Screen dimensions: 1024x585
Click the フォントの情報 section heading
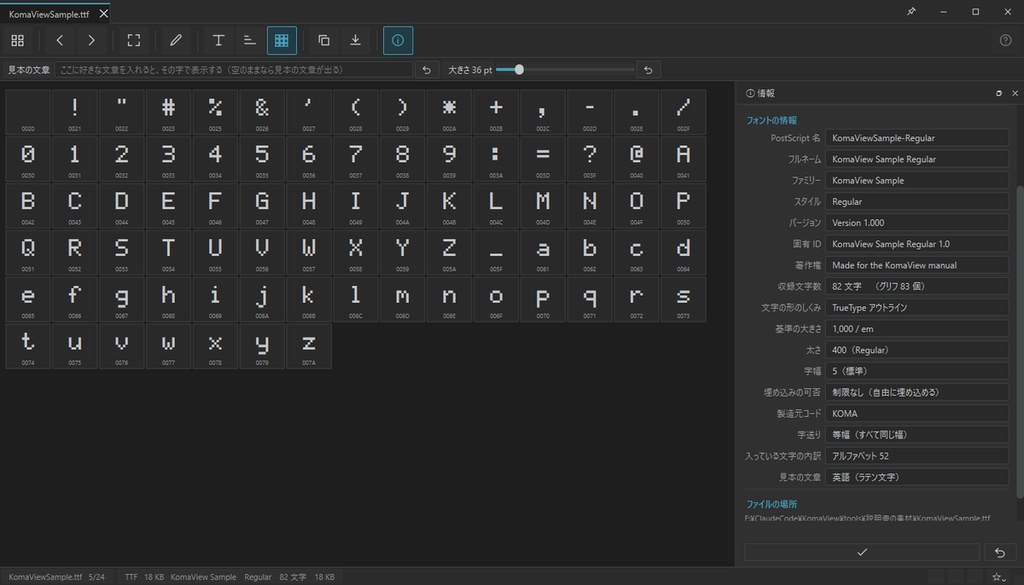tap(771, 120)
